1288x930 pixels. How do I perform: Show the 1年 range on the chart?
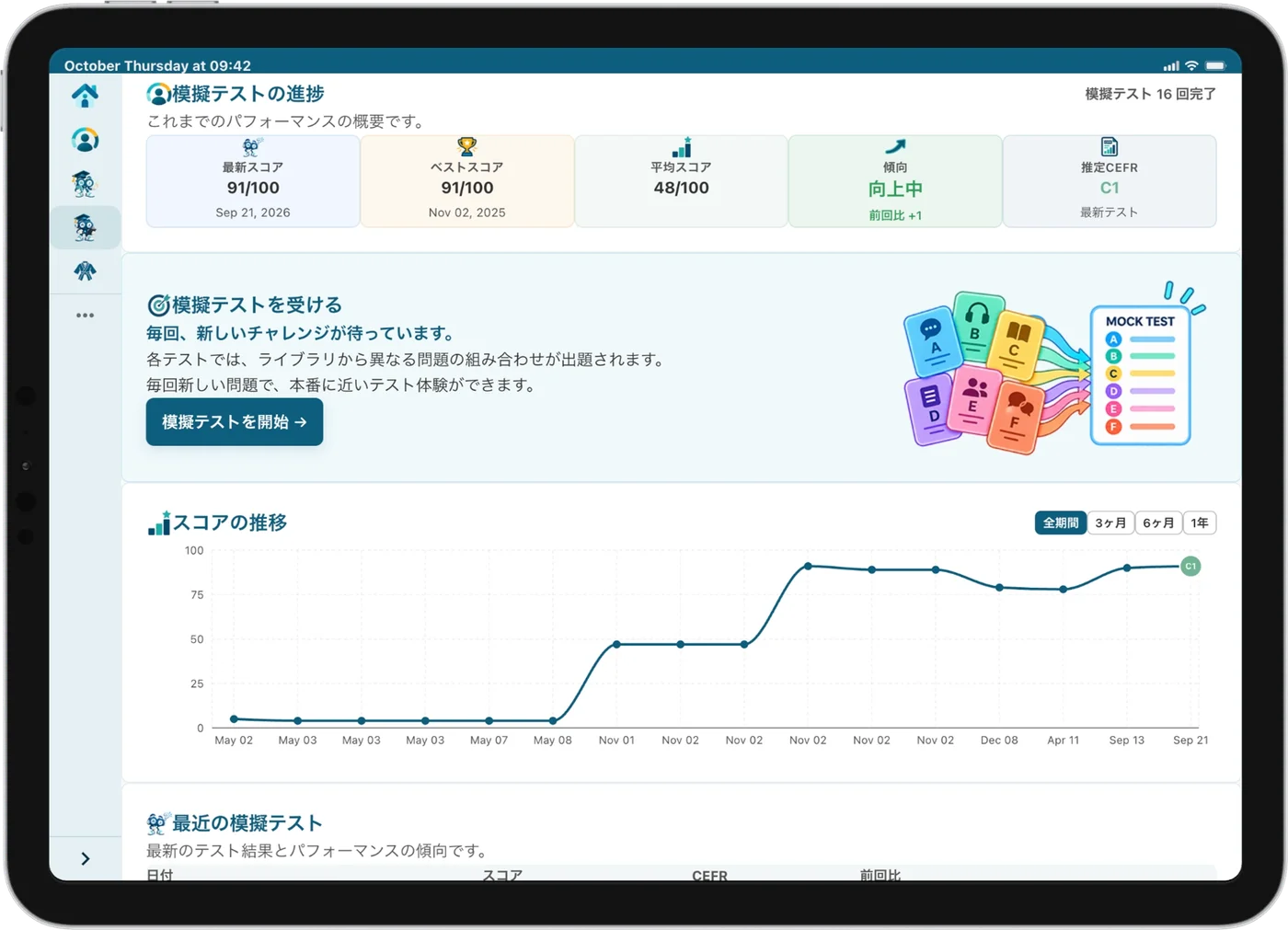[x=1200, y=522]
